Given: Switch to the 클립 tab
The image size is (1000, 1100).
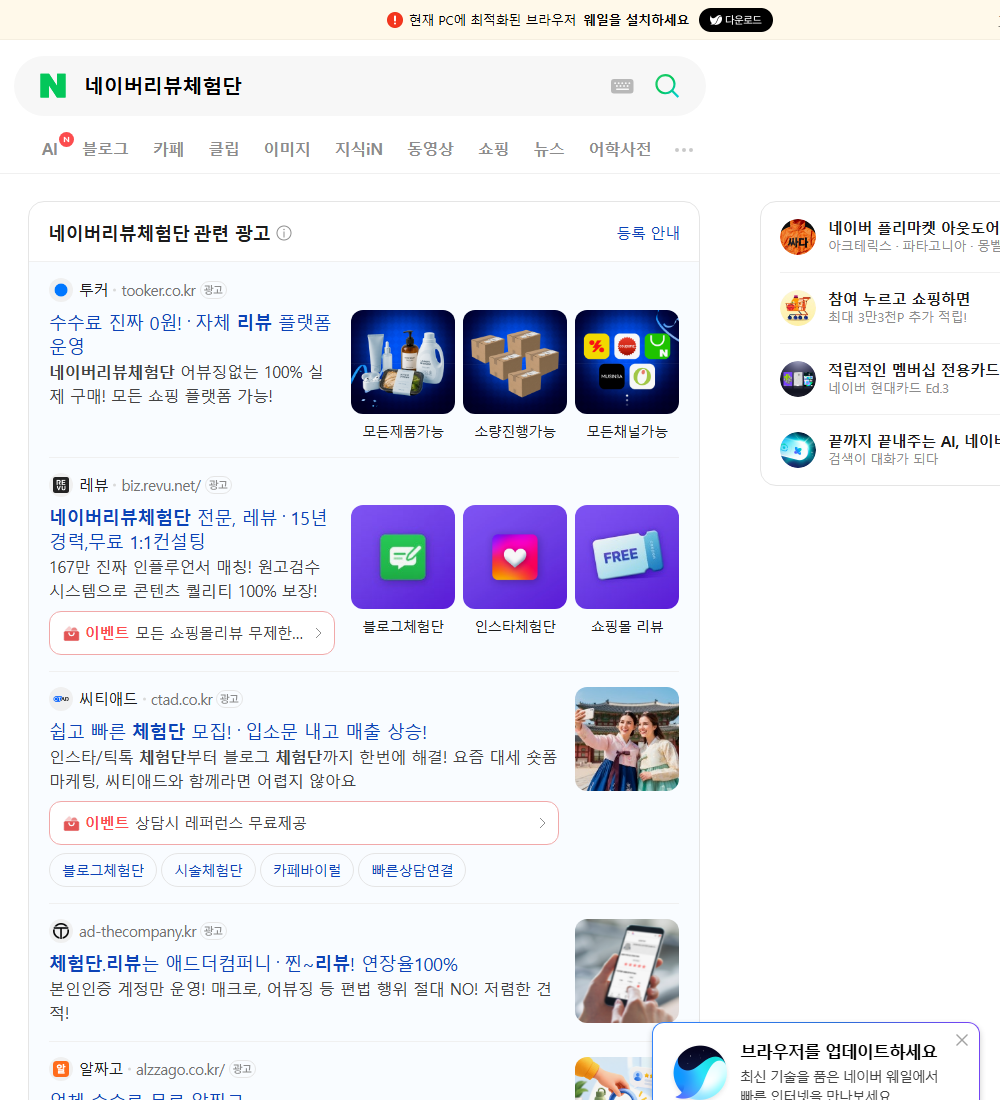Looking at the screenshot, I should [224, 149].
